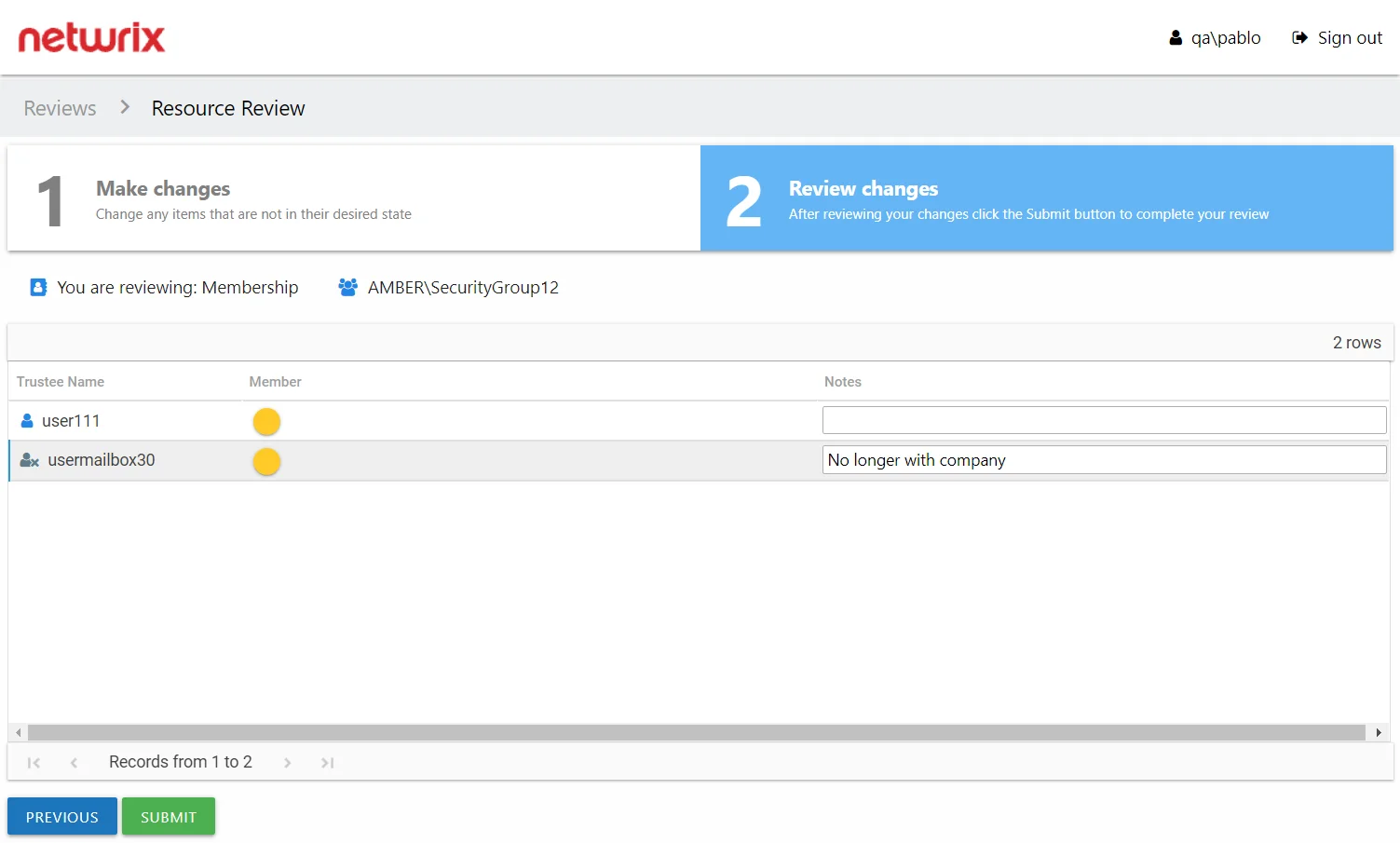Sort by the Member column header
Screen dimensions: 1400x843
coord(275,382)
